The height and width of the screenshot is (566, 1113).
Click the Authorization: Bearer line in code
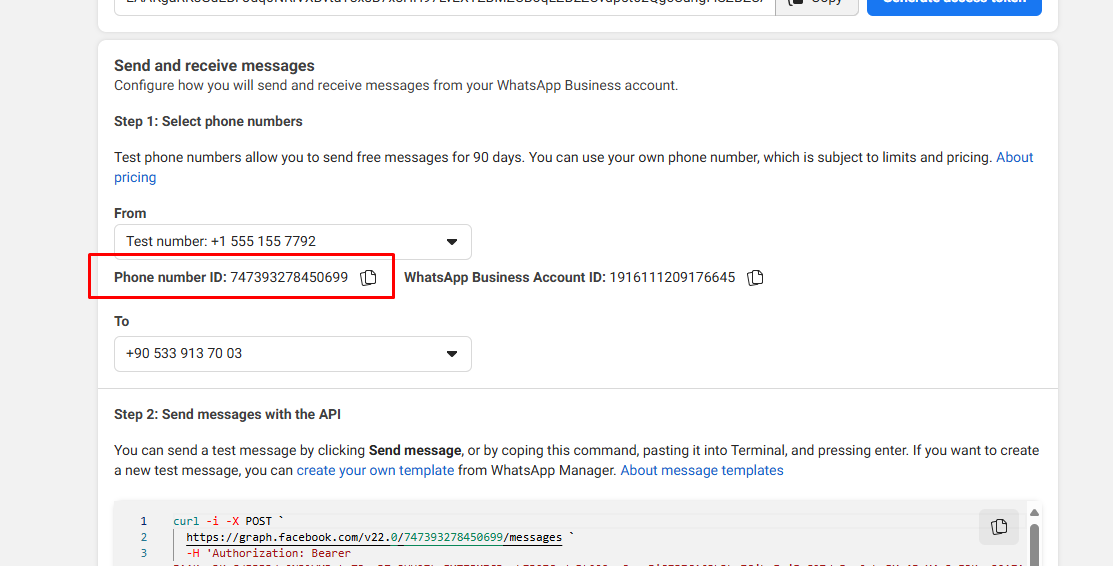coord(268,553)
